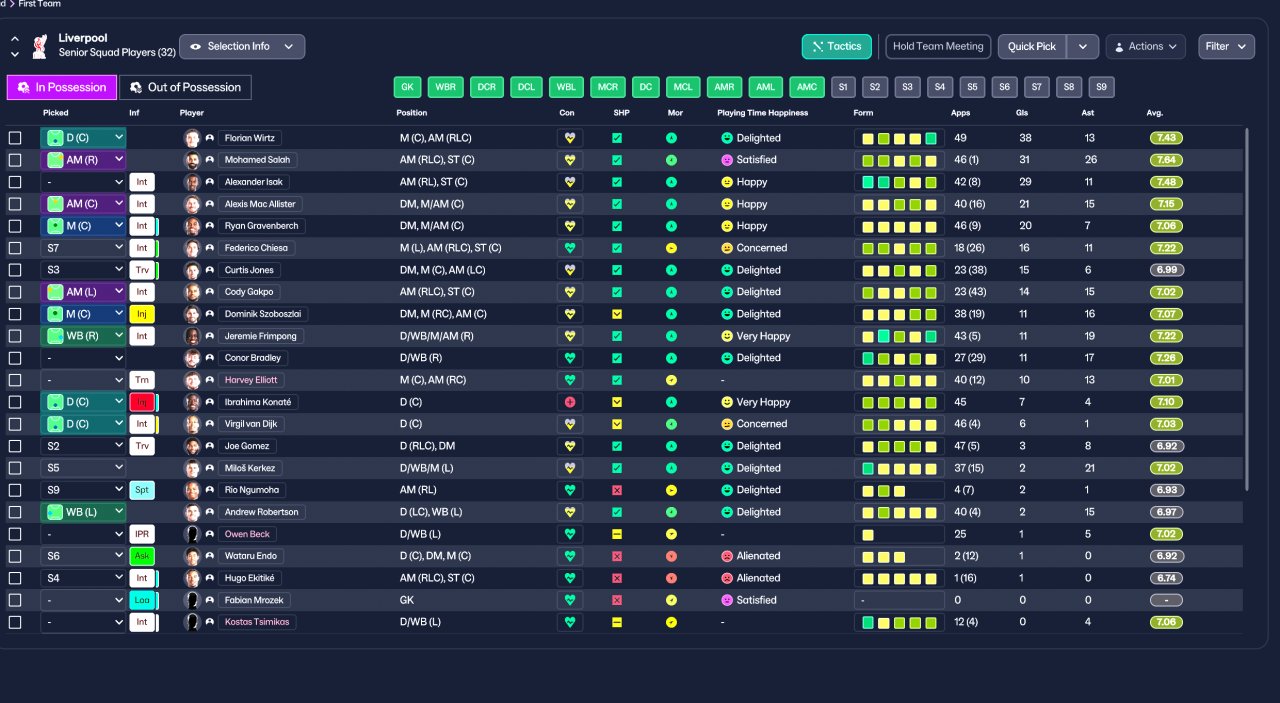Tick the checkbox for Mohamed Salah

(15, 160)
